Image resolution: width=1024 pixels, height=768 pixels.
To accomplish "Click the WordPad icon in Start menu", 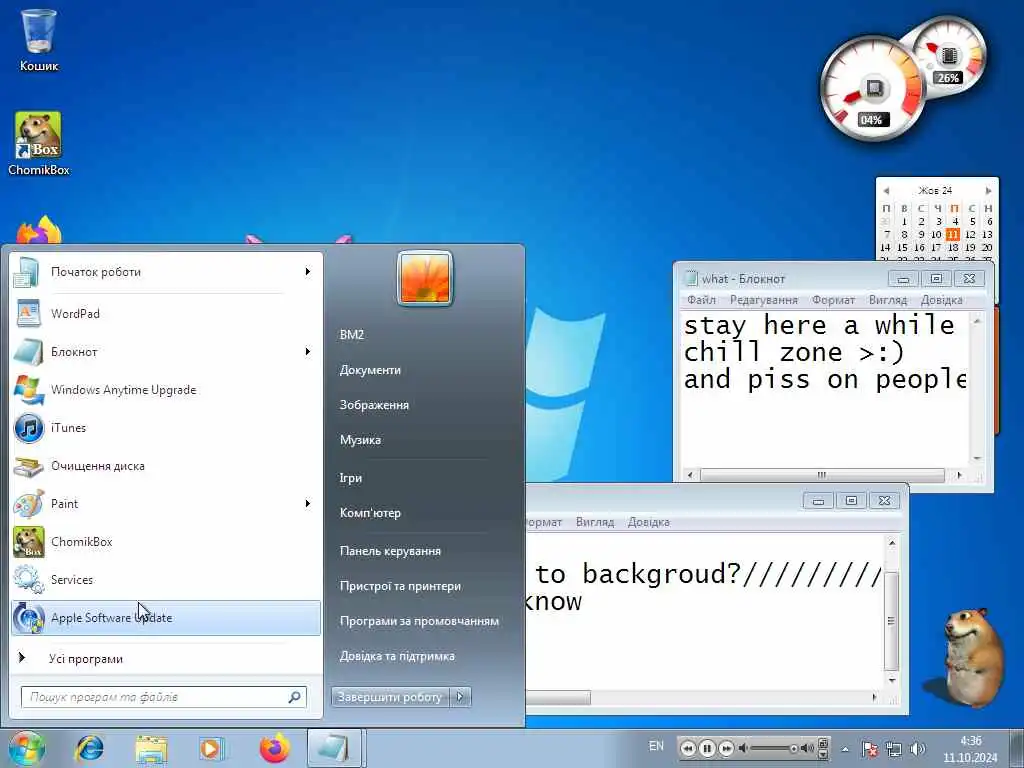I will [28, 313].
